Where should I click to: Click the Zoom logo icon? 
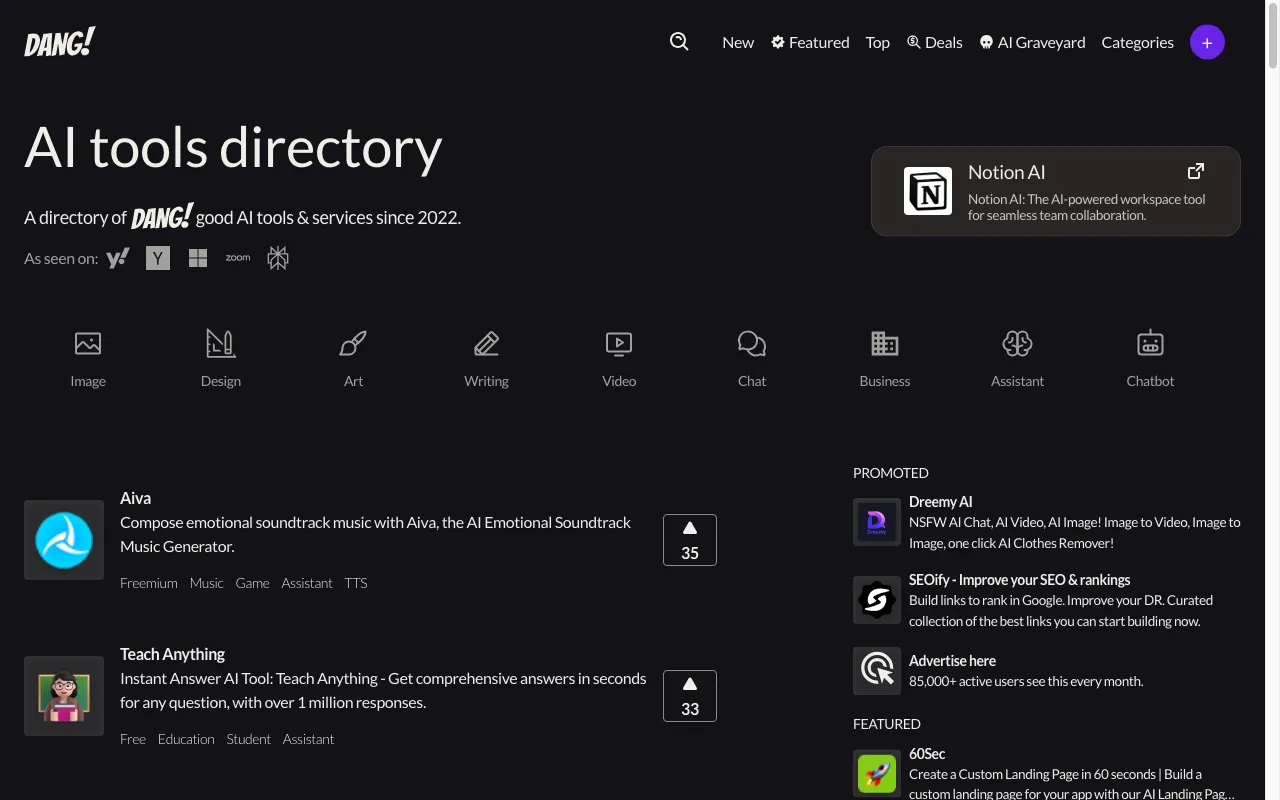coord(238,258)
